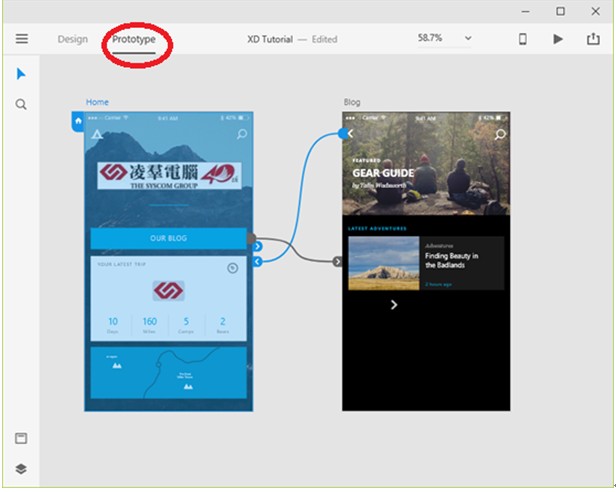The width and height of the screenshot is (616, 492).
Task: Open the hamburger main menu
Action: click(22, 39)
